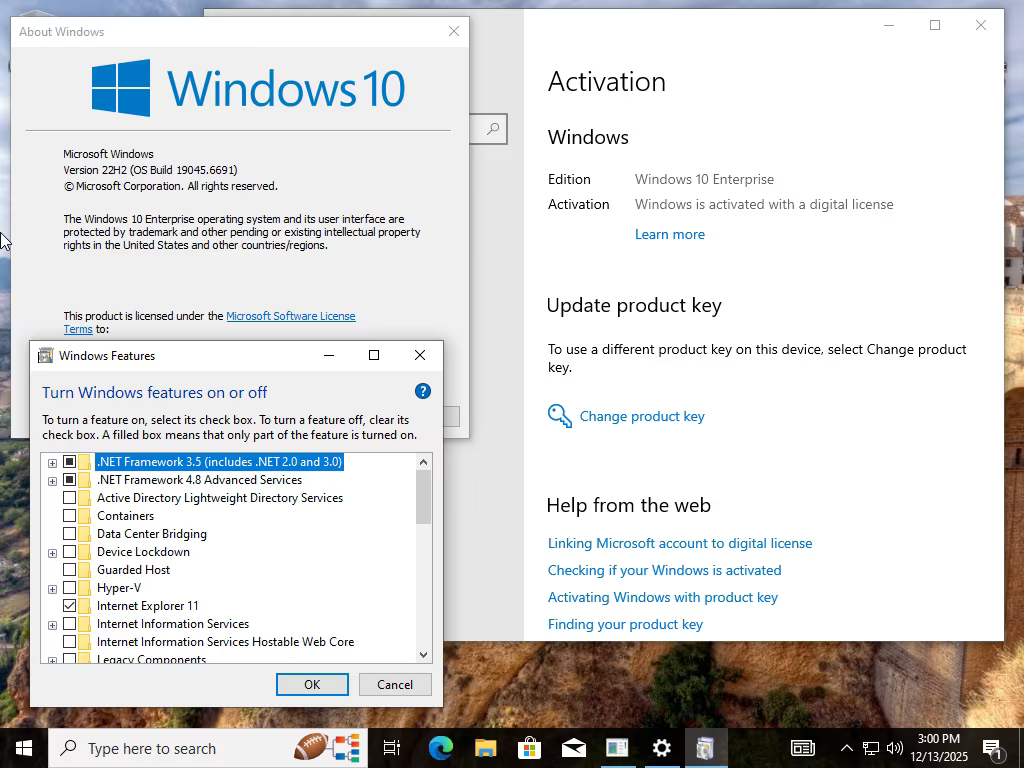Enable Data Center Bridging checkbox
The image size is (1024, 768).
click(69, 534)
